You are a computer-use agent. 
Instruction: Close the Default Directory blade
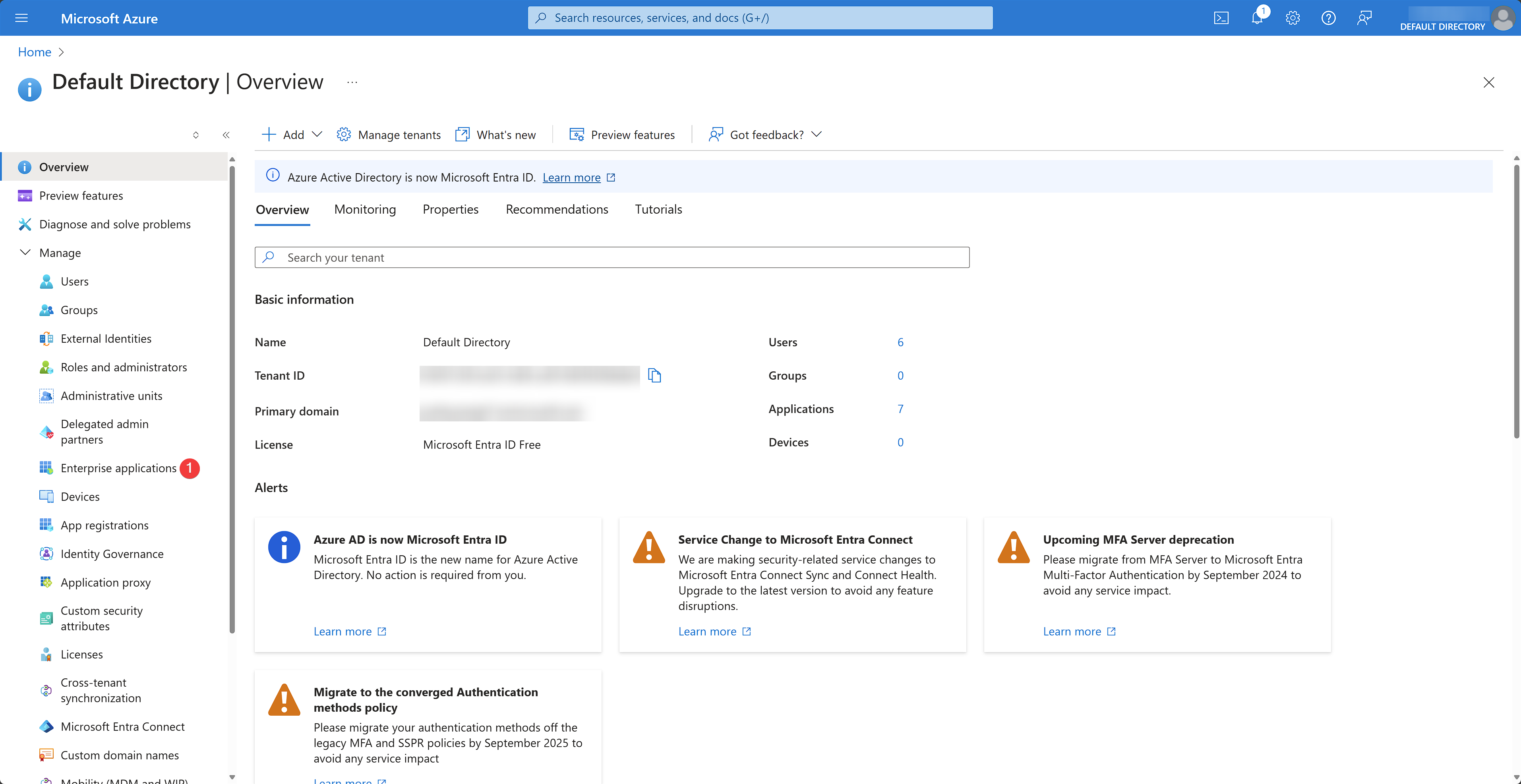point(1488,82)
